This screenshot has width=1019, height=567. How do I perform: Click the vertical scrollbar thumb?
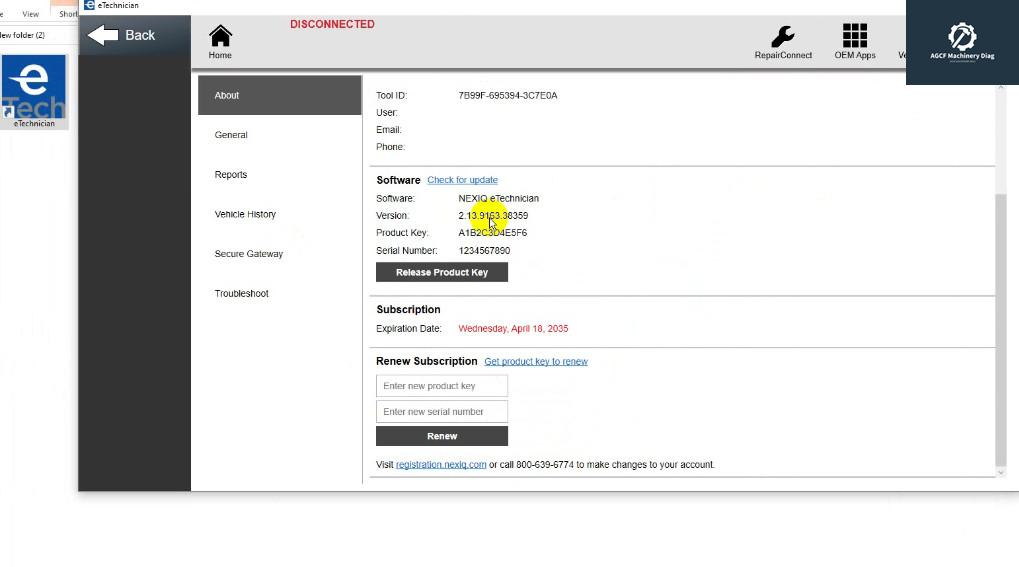(1000, 328)
